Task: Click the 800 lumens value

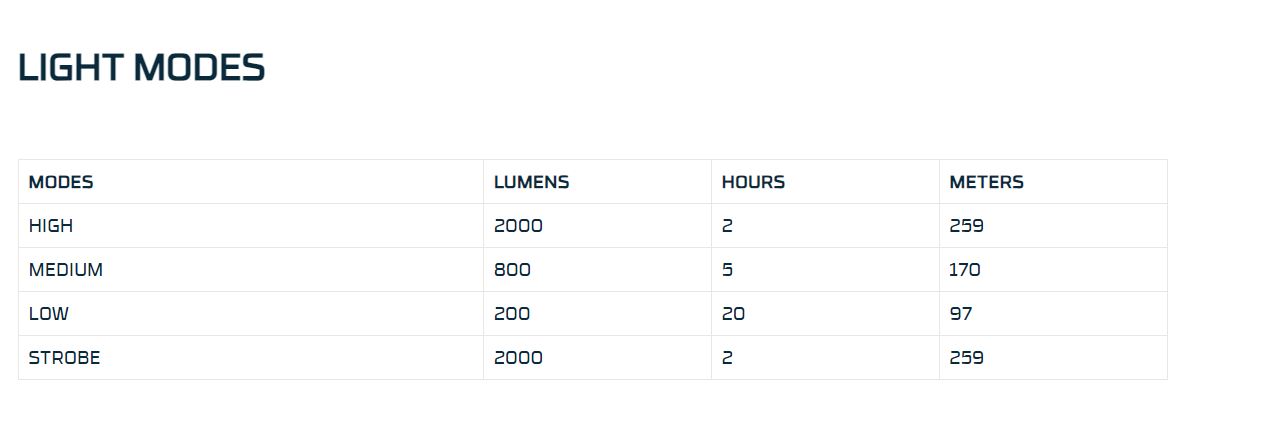Action: click(512, 270)
